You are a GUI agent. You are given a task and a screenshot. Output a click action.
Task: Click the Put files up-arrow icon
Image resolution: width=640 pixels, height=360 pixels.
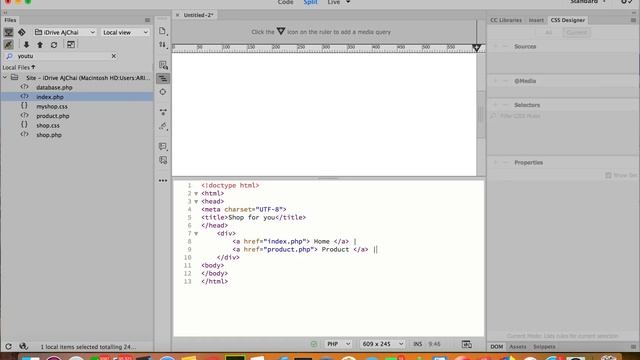pyautogui.click(x=40, y=45)
